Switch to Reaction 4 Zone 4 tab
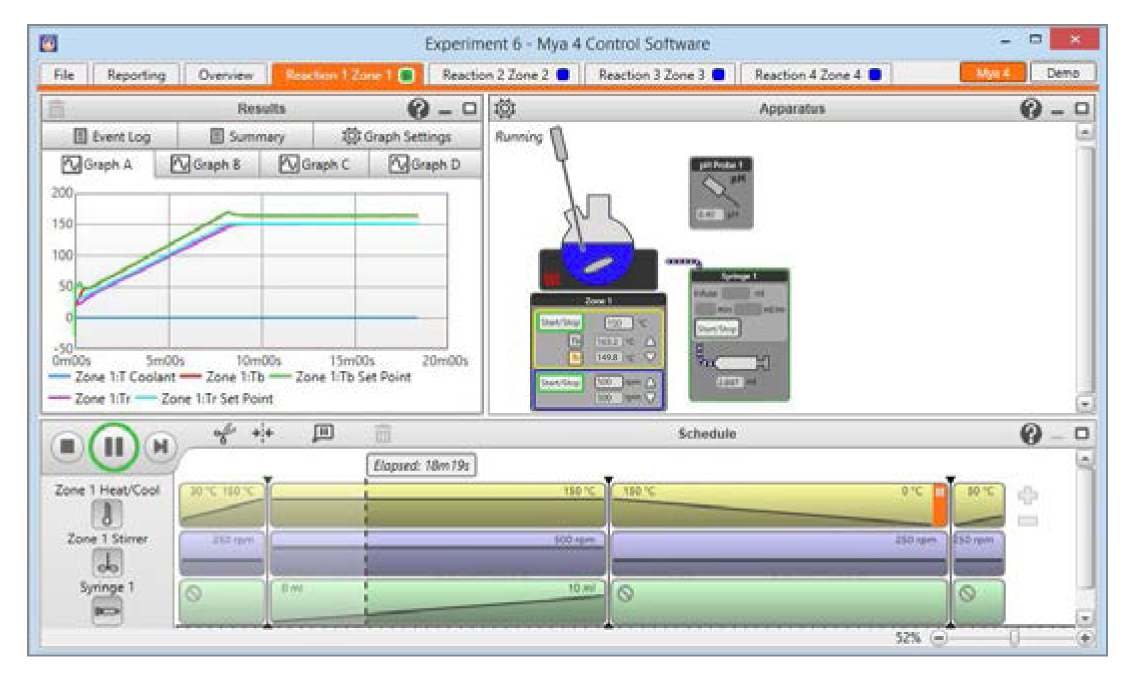 click(x=816, y=74)
